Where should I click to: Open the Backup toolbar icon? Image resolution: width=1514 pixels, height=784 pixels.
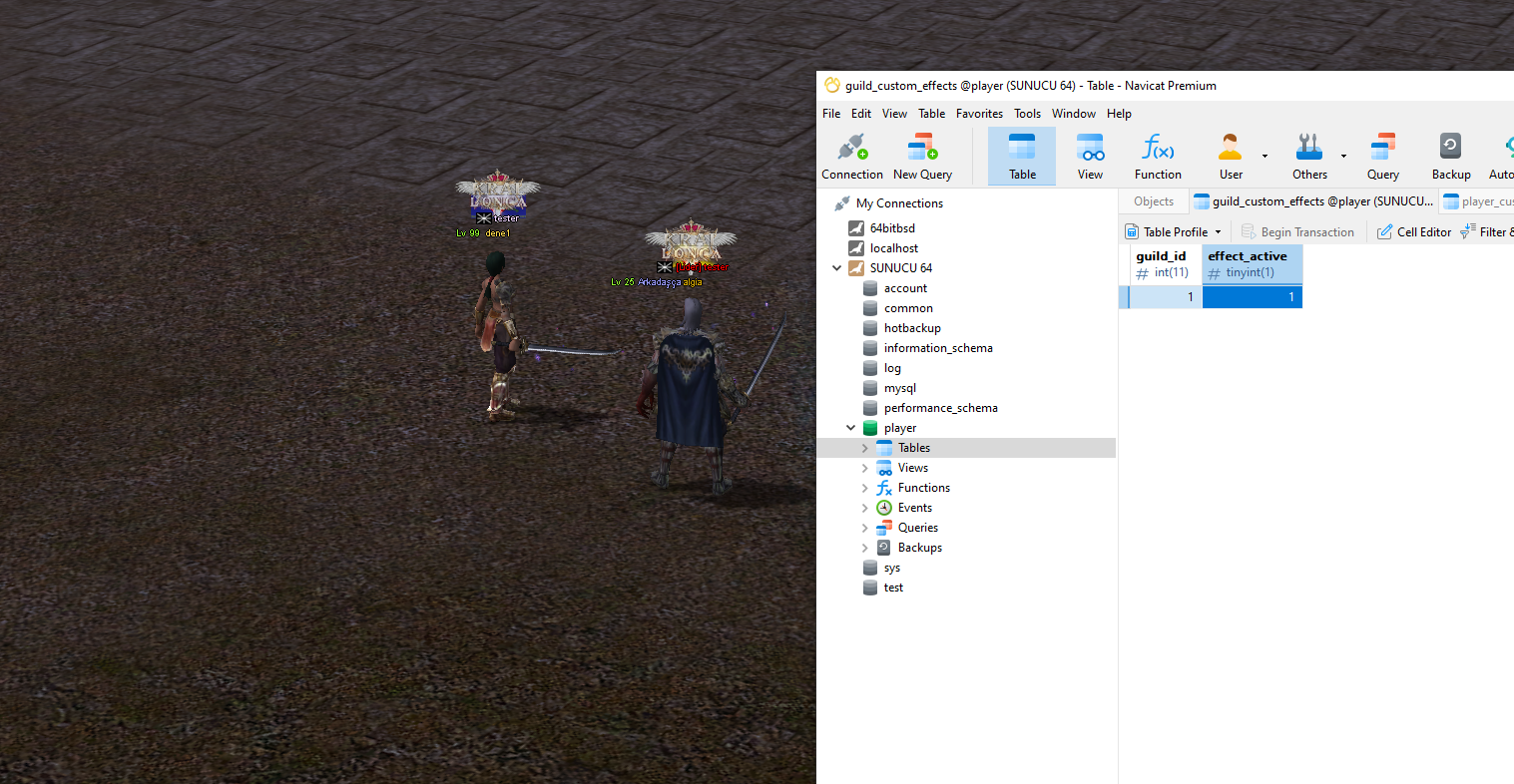pyautogui.click(x=1450, y=157)
